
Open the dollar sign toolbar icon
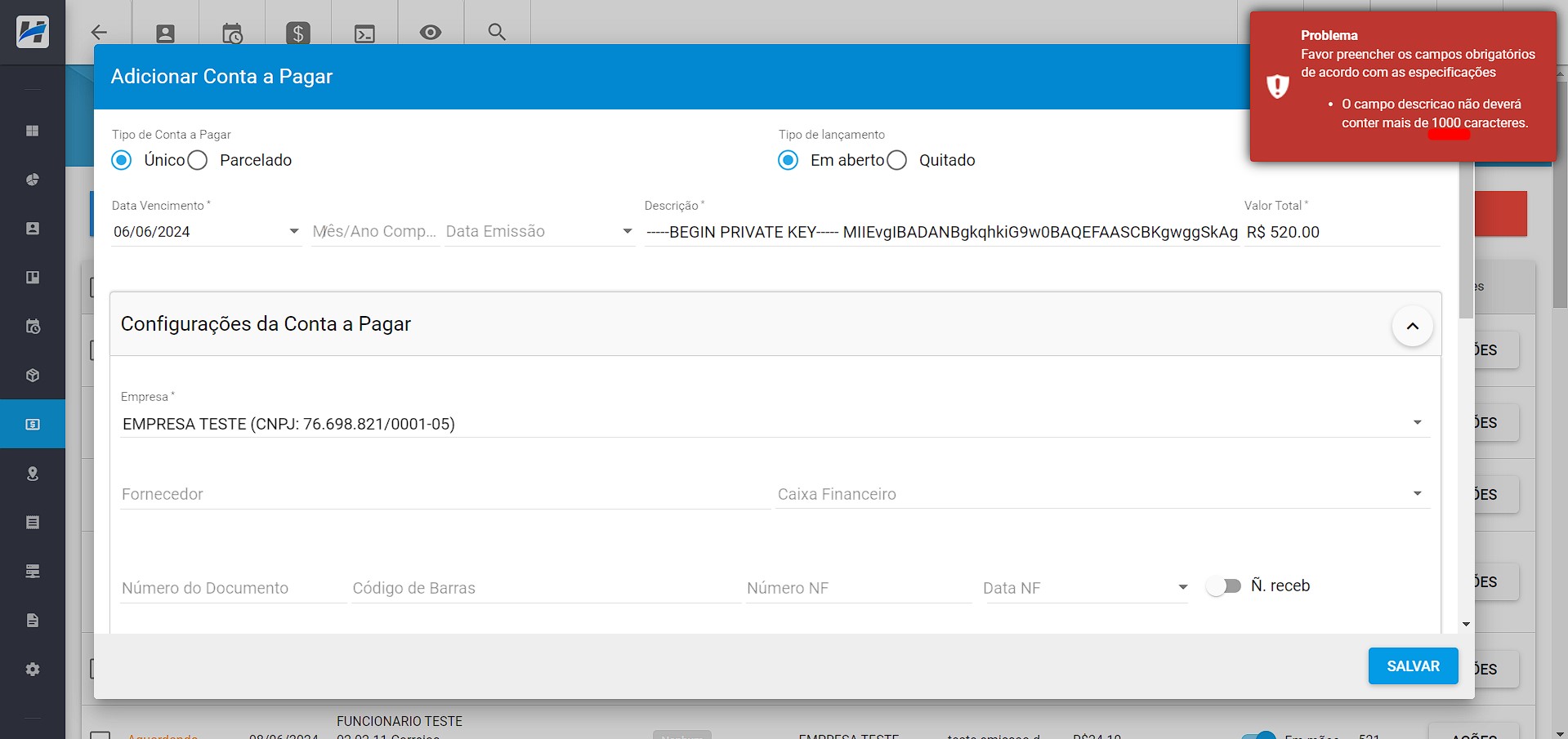tap(298, 33)
